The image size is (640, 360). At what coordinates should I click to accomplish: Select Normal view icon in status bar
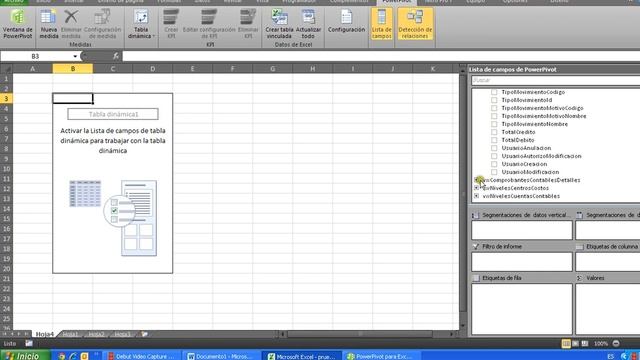pyautogui.click(x=566, y=344)
